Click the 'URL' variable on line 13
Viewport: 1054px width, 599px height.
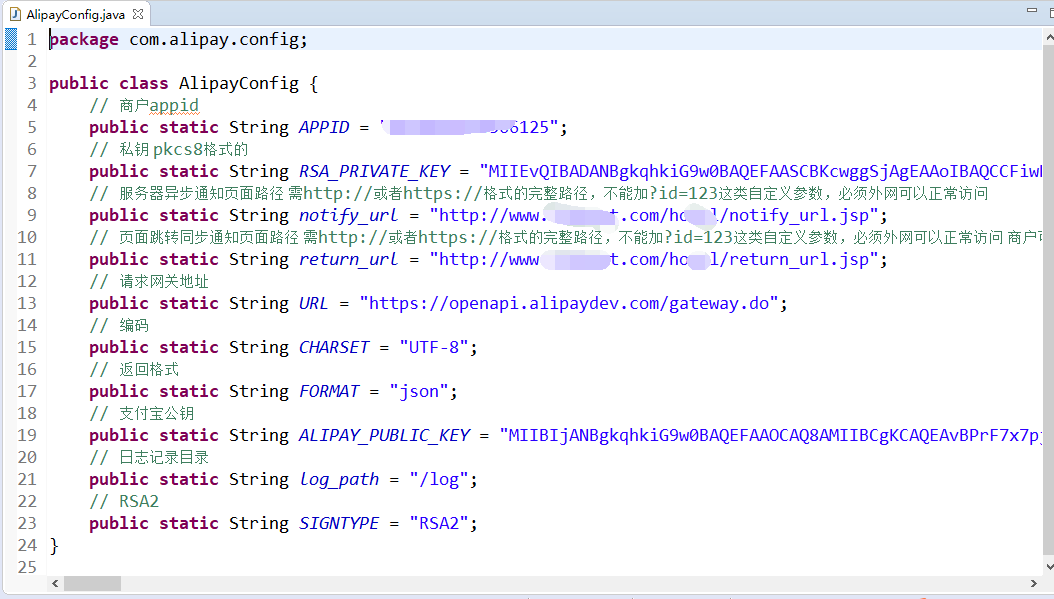(313, 303)
